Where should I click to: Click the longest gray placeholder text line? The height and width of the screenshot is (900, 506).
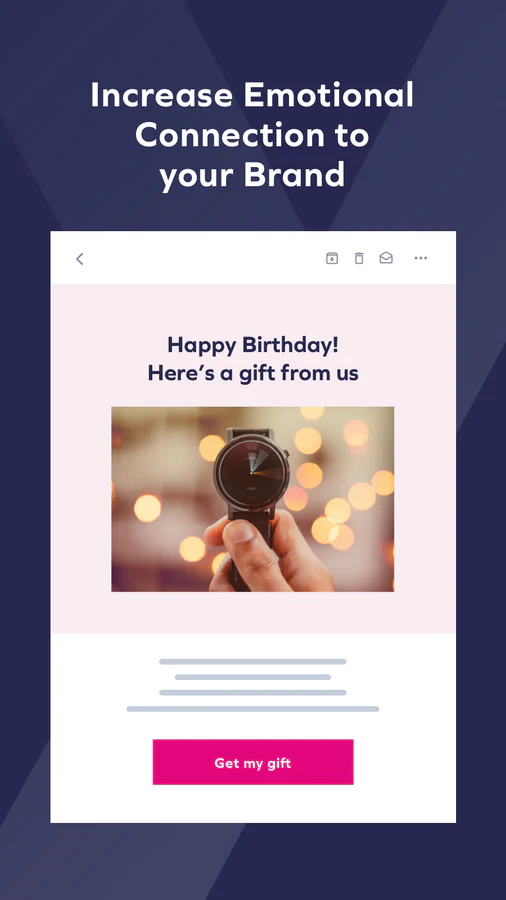tap(252, 709)
